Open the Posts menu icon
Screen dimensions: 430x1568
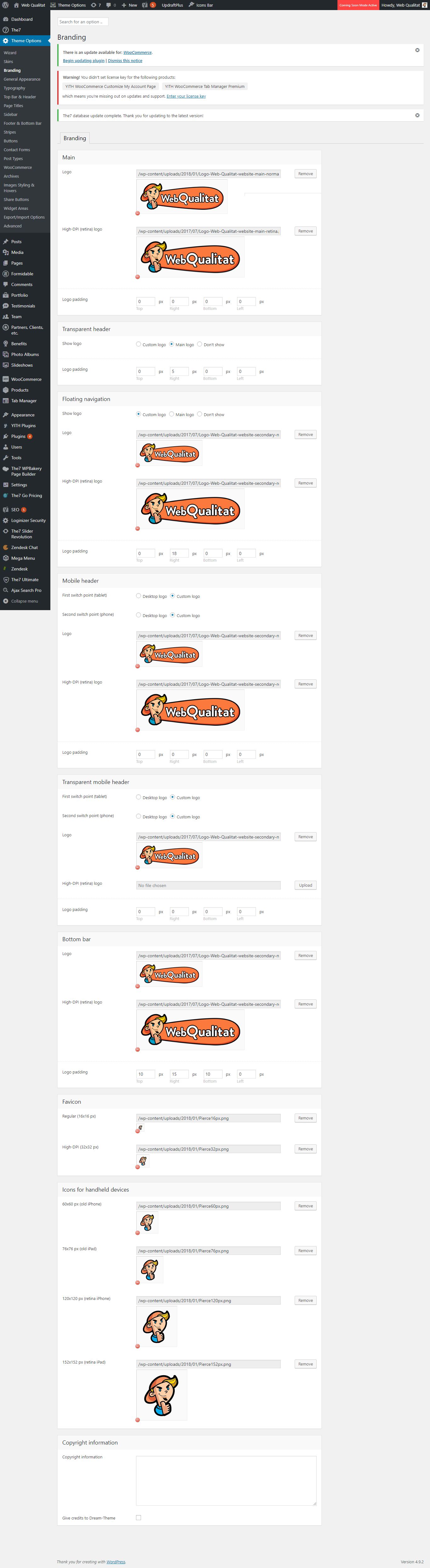coord(5,242)
